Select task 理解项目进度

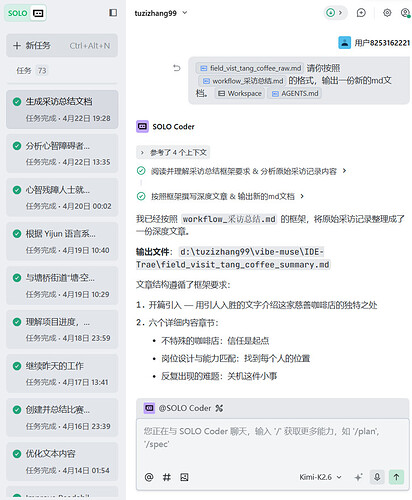pyautogui.click(x=62, y=330)
